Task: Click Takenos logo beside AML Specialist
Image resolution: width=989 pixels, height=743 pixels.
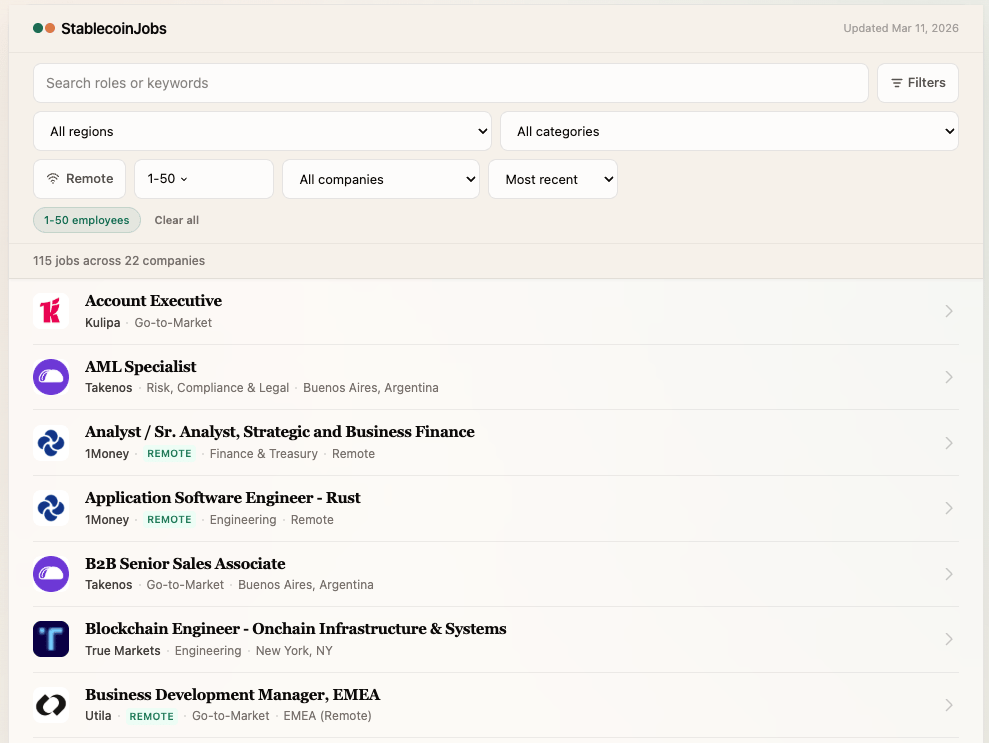Action: tap(51, 377)
